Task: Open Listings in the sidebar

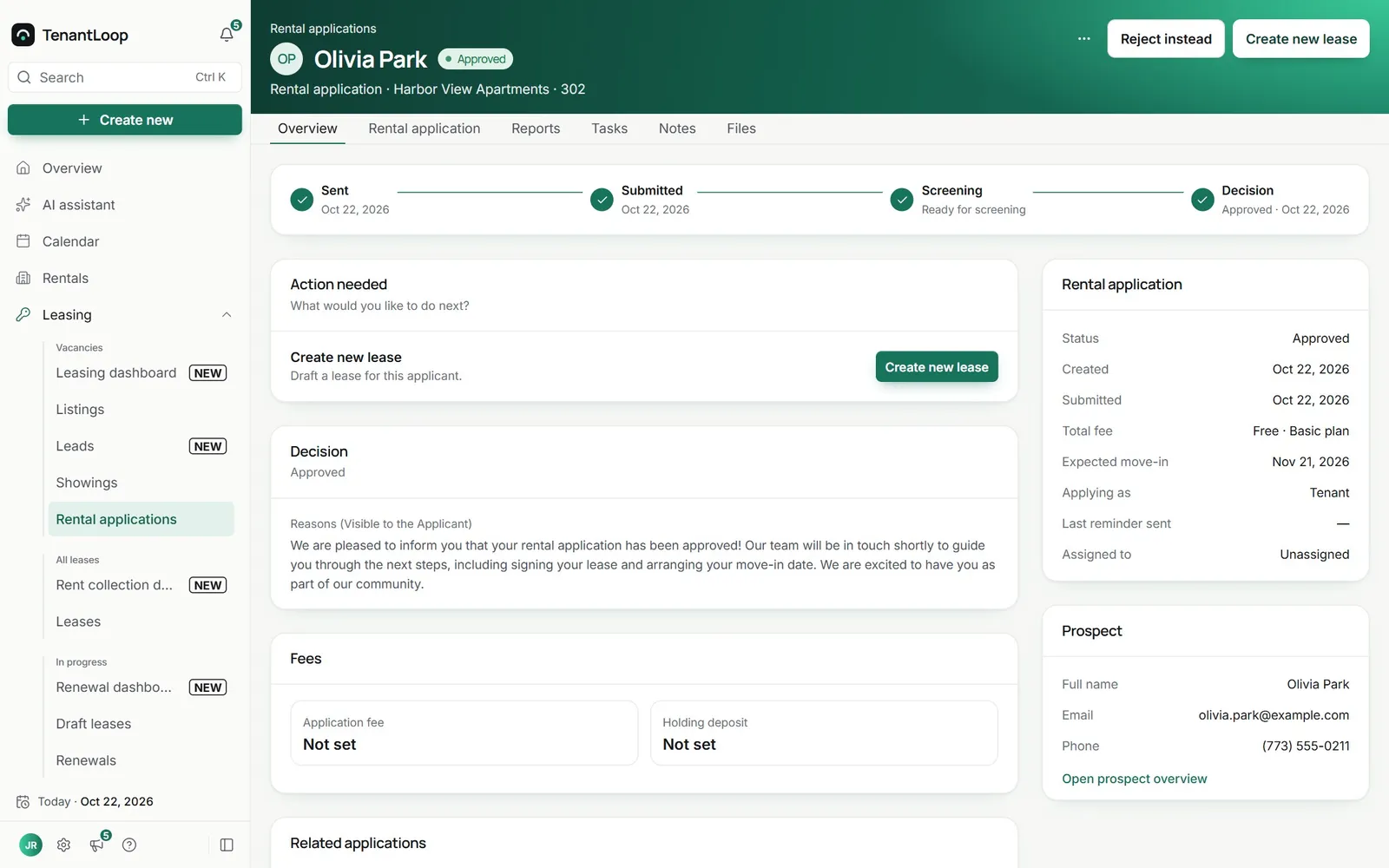Action: click(142, 410)
